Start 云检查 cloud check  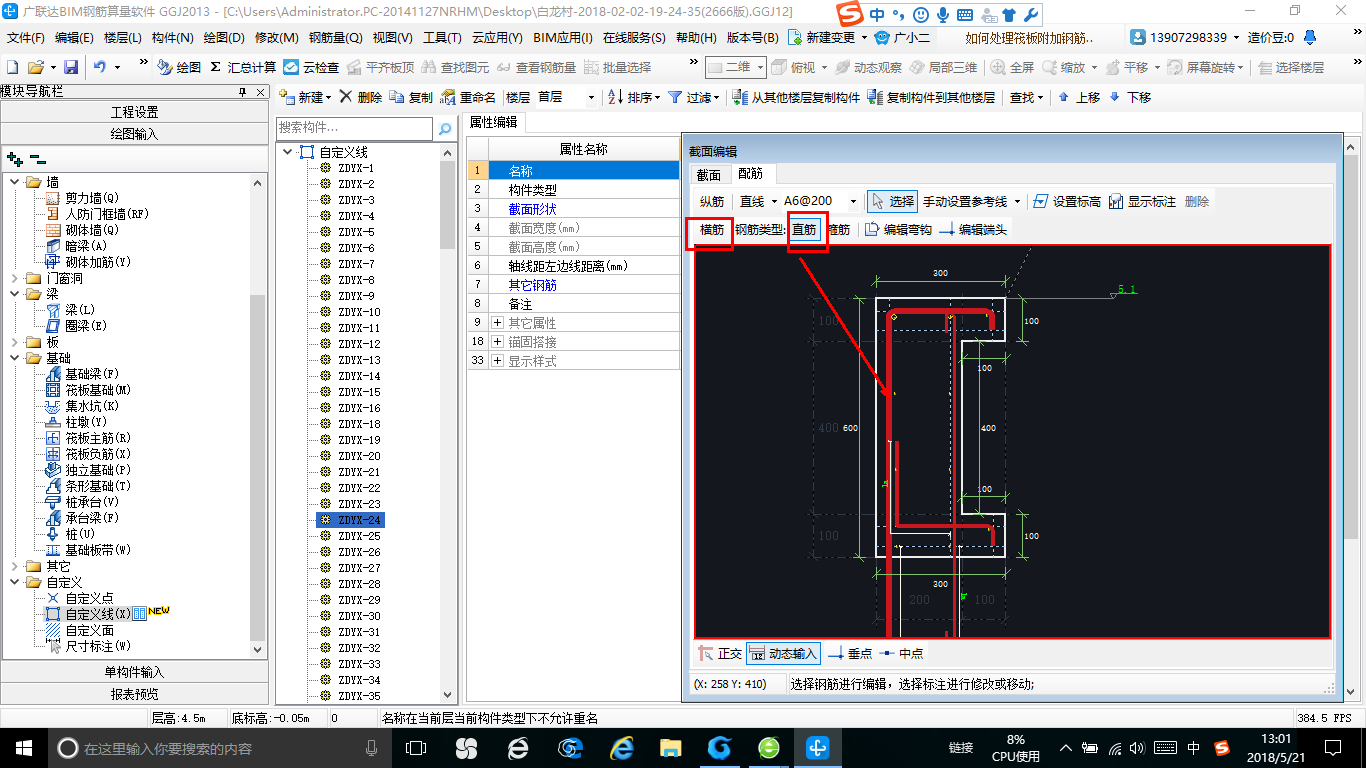(311, 67)
